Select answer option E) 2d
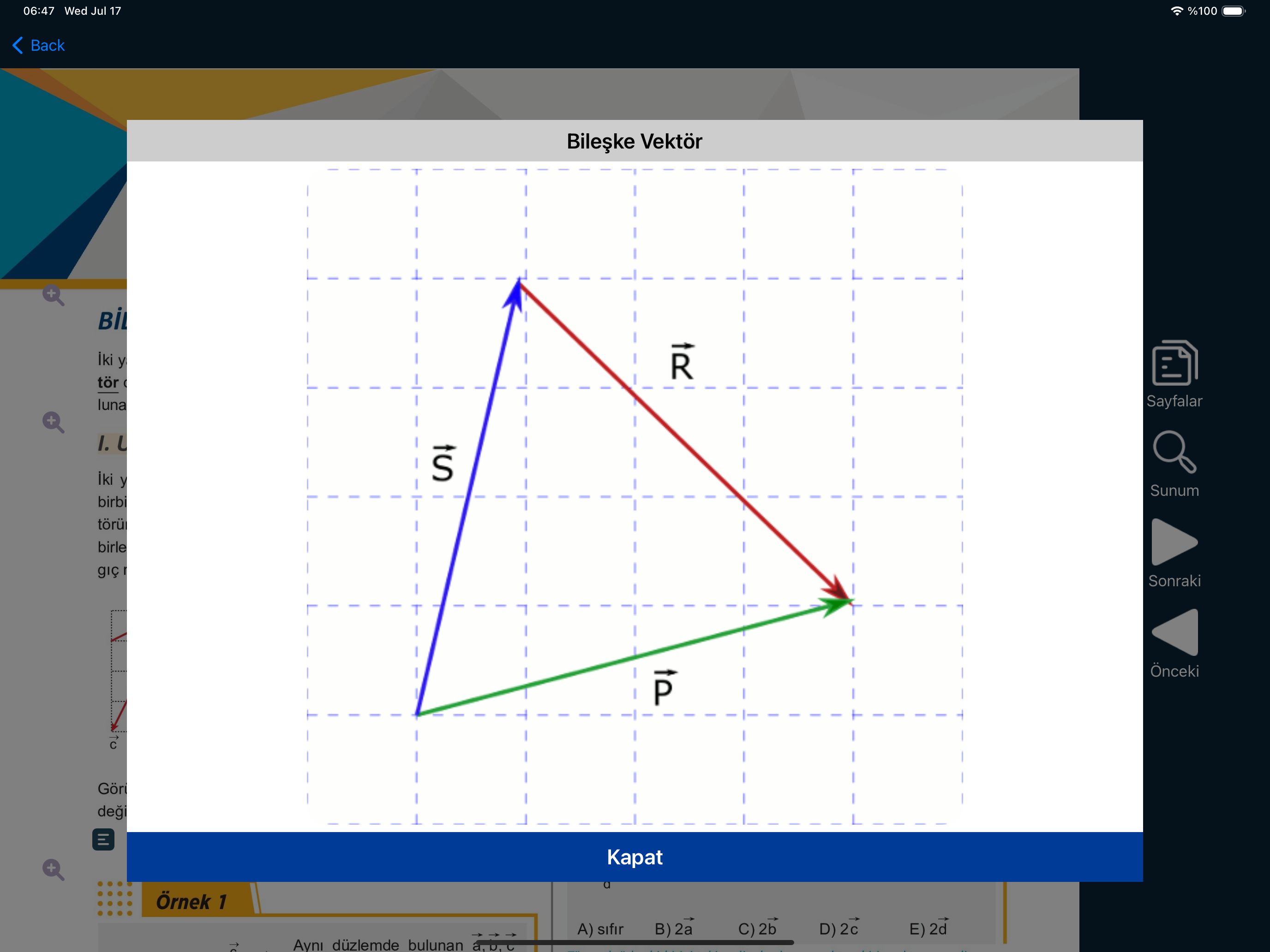The height and width of the screenshot is (952, 1270). tap(929, 928)
